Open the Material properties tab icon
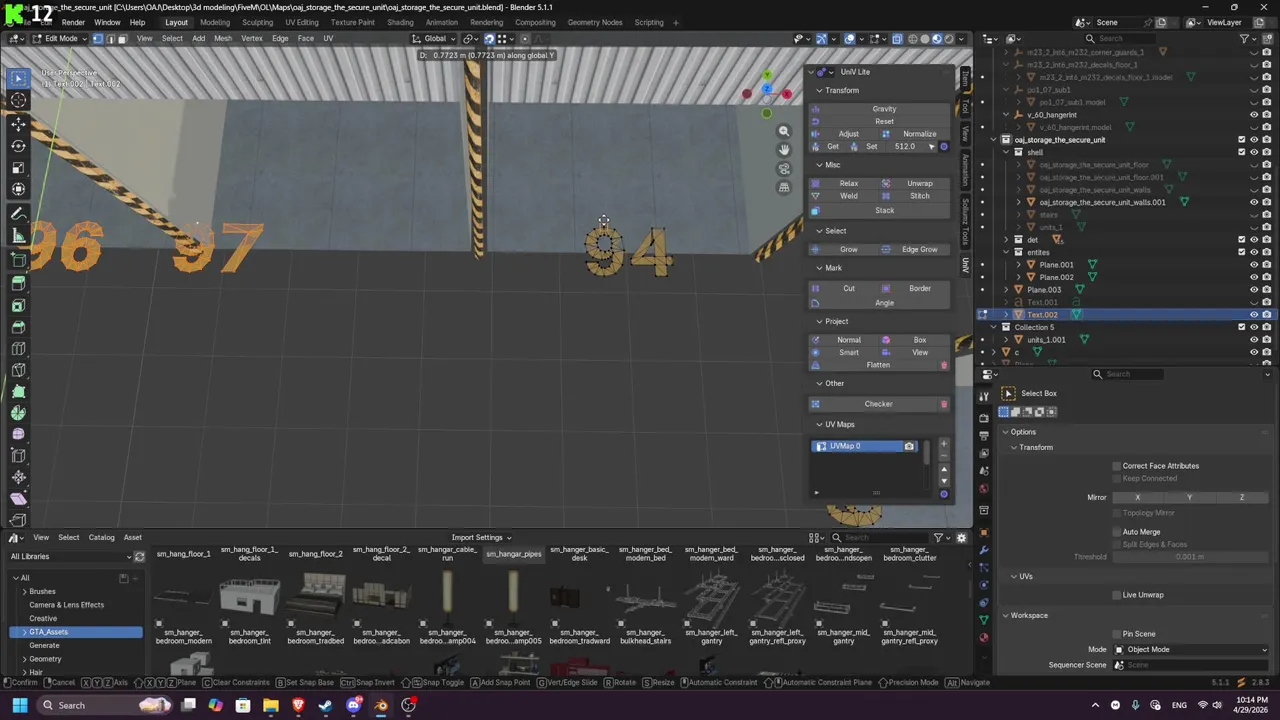This screenshot has height=720, width=1280. click(984, 637)
